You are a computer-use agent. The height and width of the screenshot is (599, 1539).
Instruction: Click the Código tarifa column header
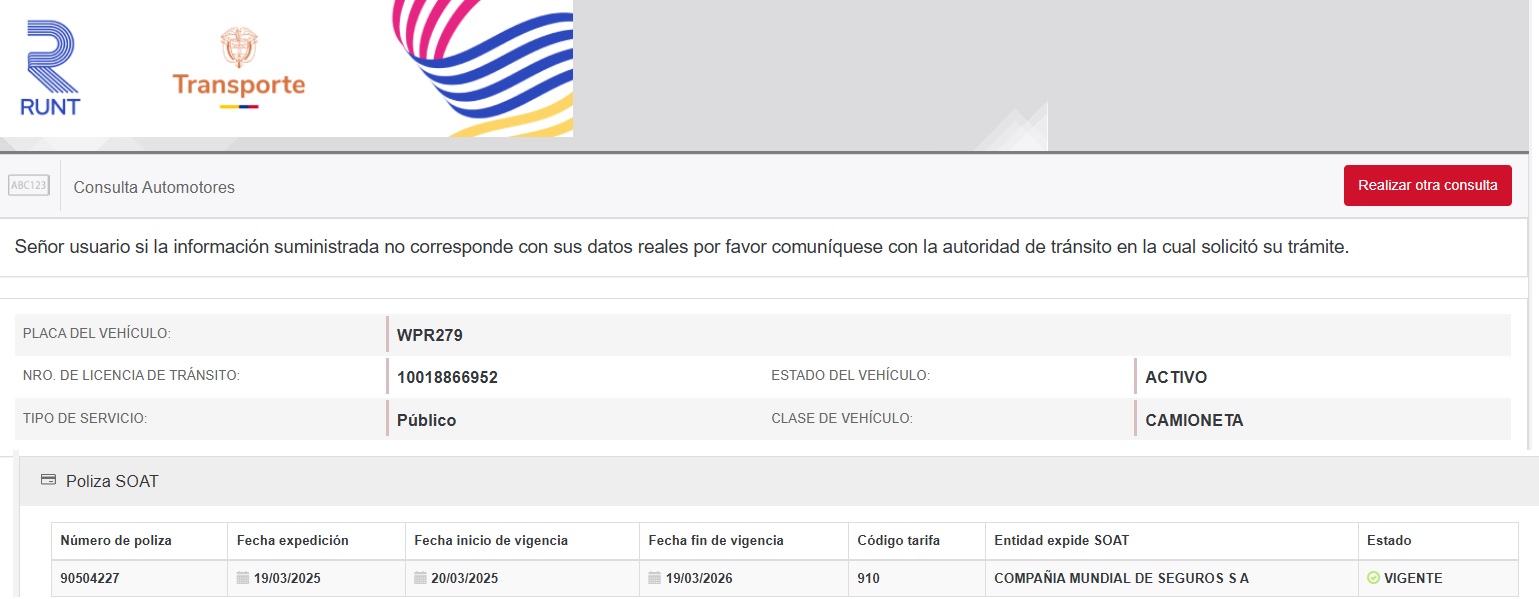coord(896,541)
